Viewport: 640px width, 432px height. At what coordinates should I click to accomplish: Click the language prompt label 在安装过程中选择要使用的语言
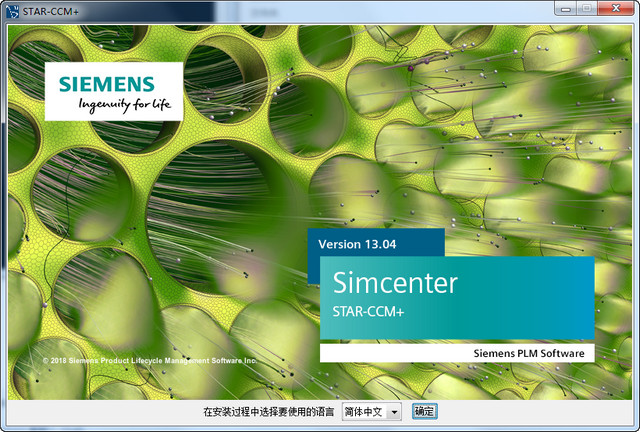pos(269,412)
